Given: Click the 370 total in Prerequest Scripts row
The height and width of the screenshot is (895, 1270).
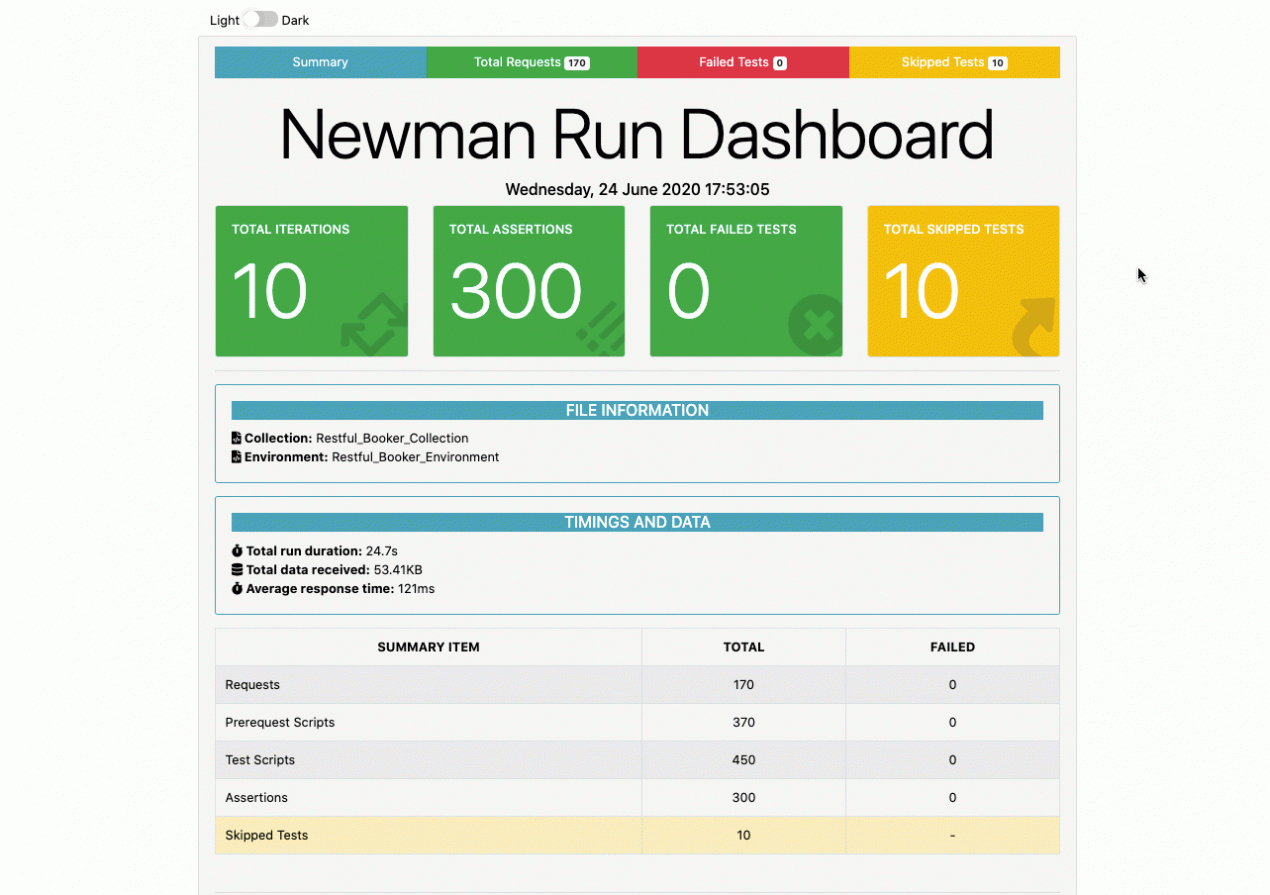Looking at the screenshot, I should [x=743, y=722].
